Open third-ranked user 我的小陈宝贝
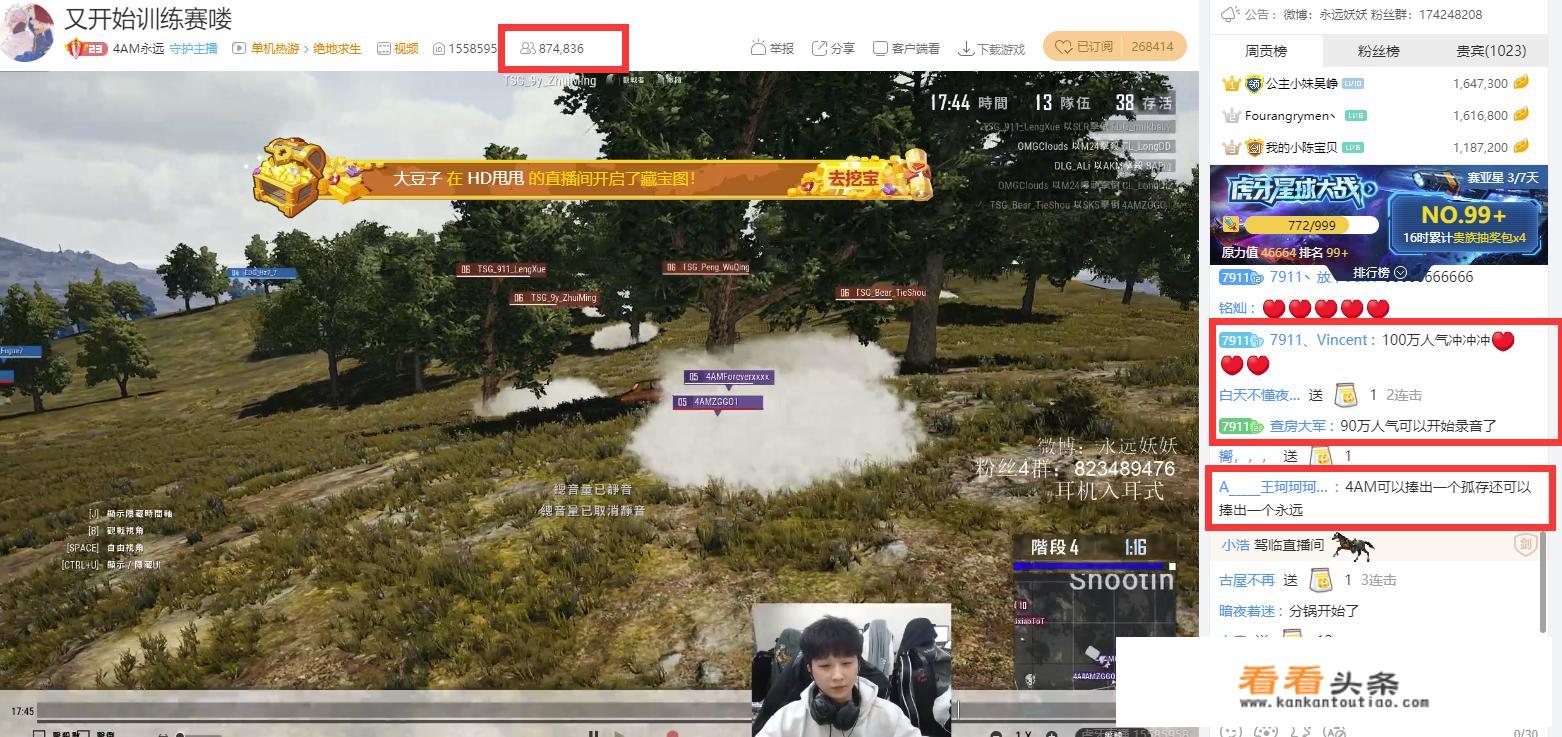The image size is (1562, 737). [x=1301, y=147]
